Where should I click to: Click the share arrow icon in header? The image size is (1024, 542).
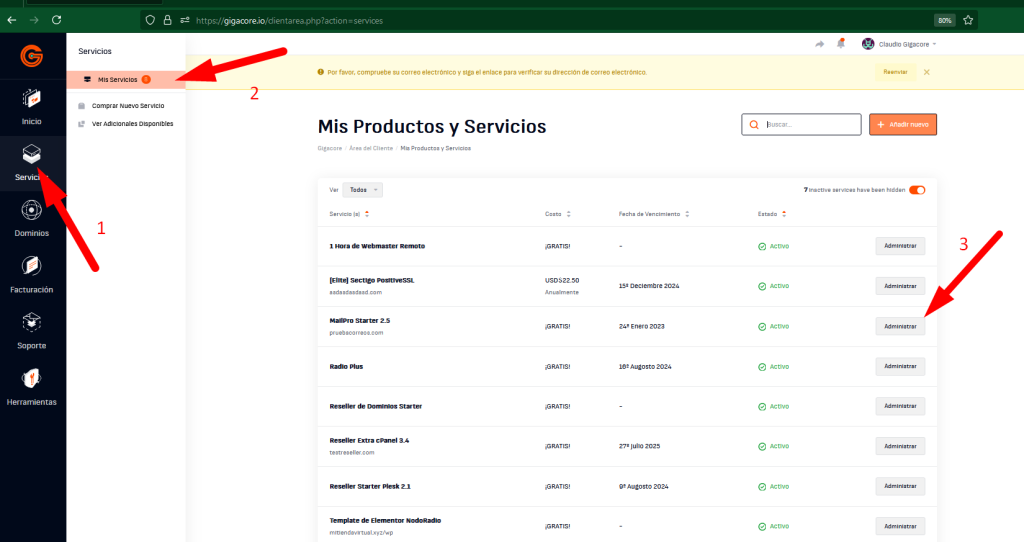point(820,44)
